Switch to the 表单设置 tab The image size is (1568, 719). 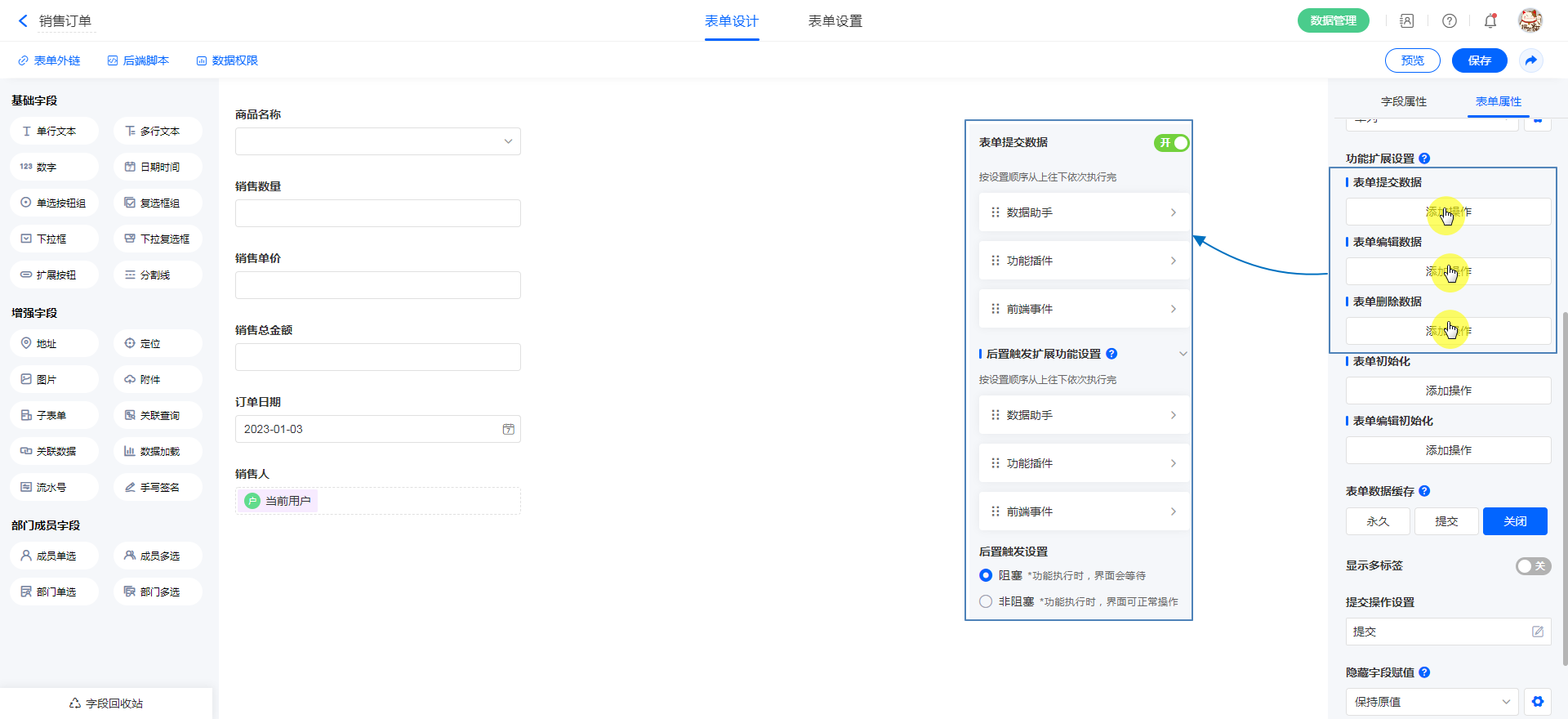(835, 21)
